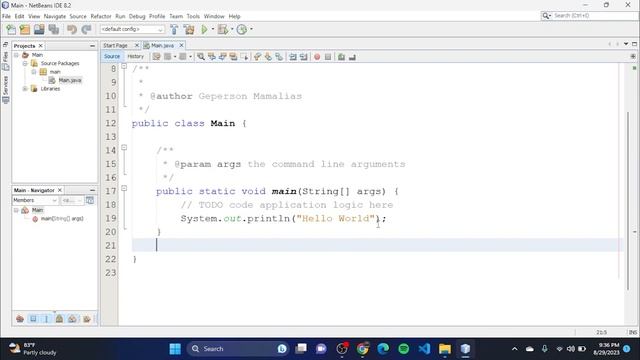640x360 pixels.
Task: Click the Clean and Build icon
Action: tap(189, 29)
